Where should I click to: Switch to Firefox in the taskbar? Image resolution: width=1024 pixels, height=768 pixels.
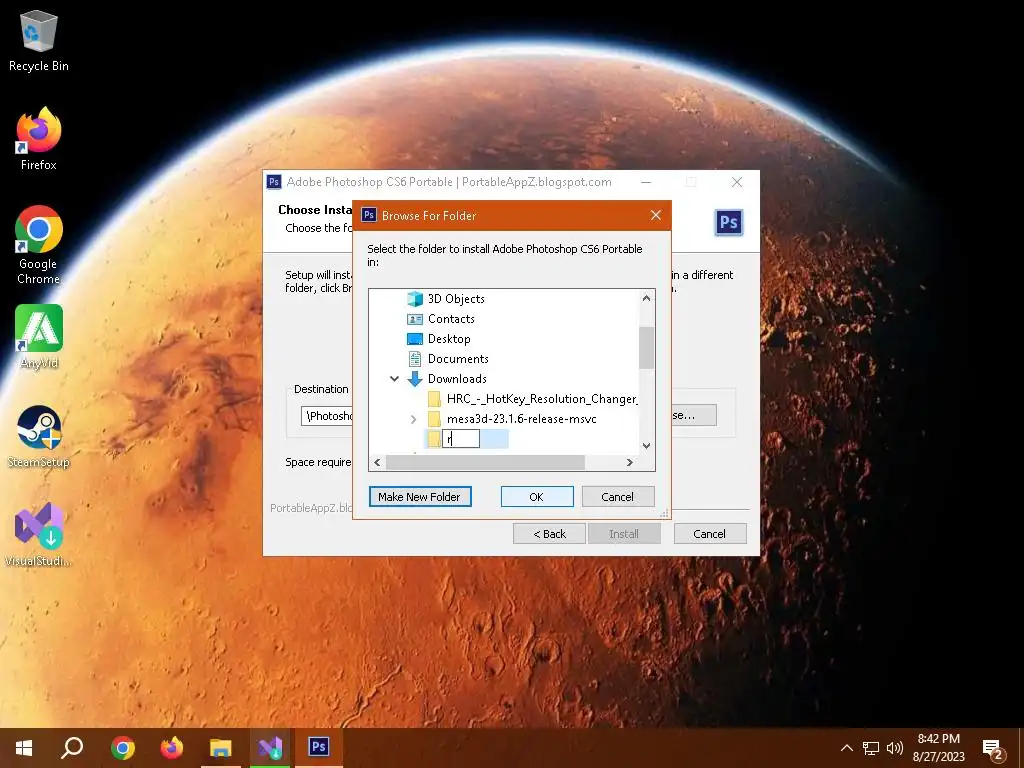click(172, 748)
